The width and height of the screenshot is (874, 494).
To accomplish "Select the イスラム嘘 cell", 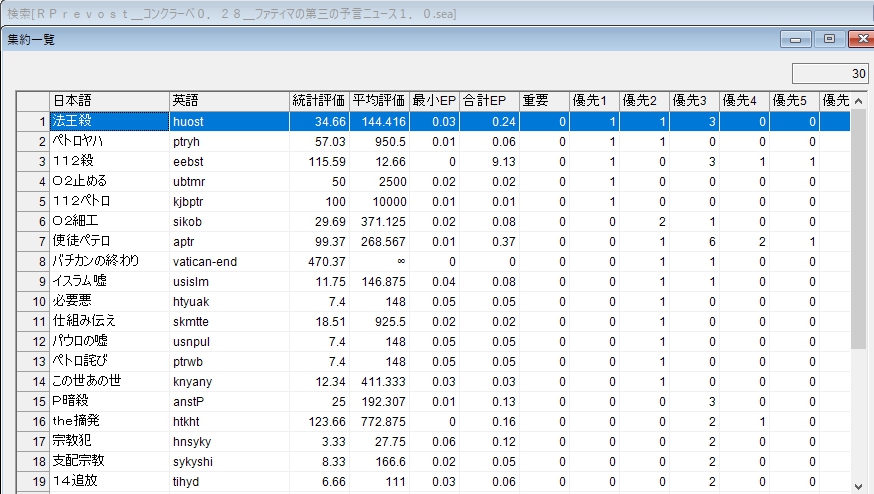I will [x=109, y=281].
